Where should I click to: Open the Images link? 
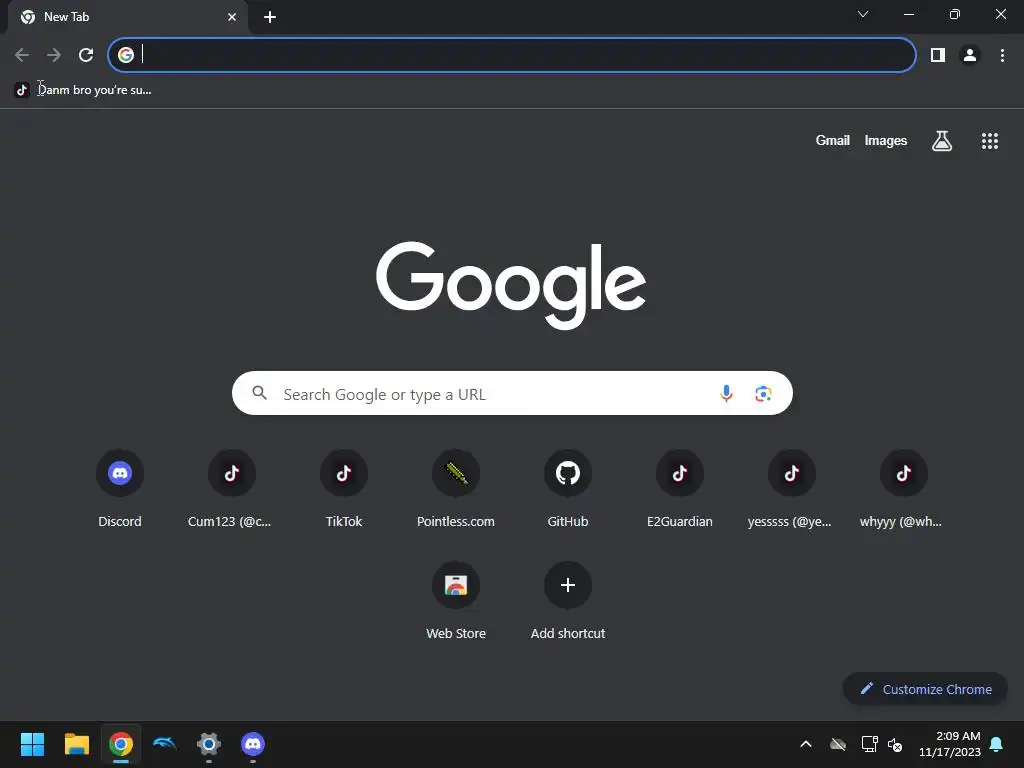[886, 140]
